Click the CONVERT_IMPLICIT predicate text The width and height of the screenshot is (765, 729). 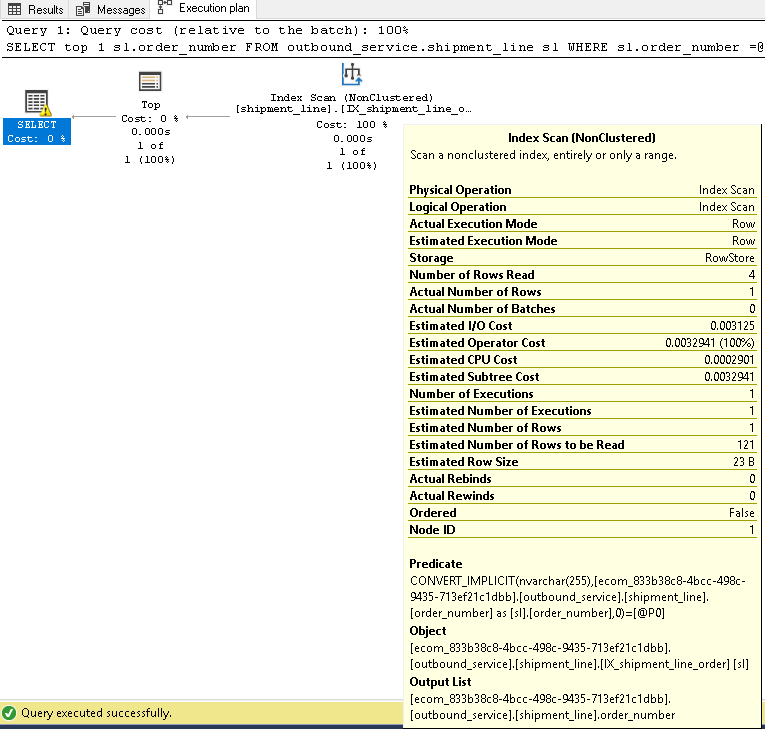point(578,597)
